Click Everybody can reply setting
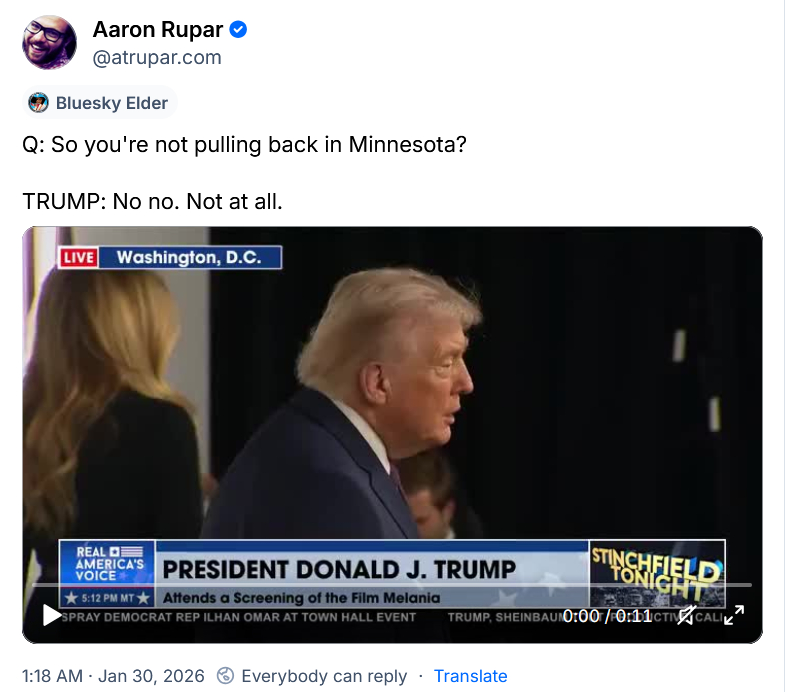 tap(324, 676)
